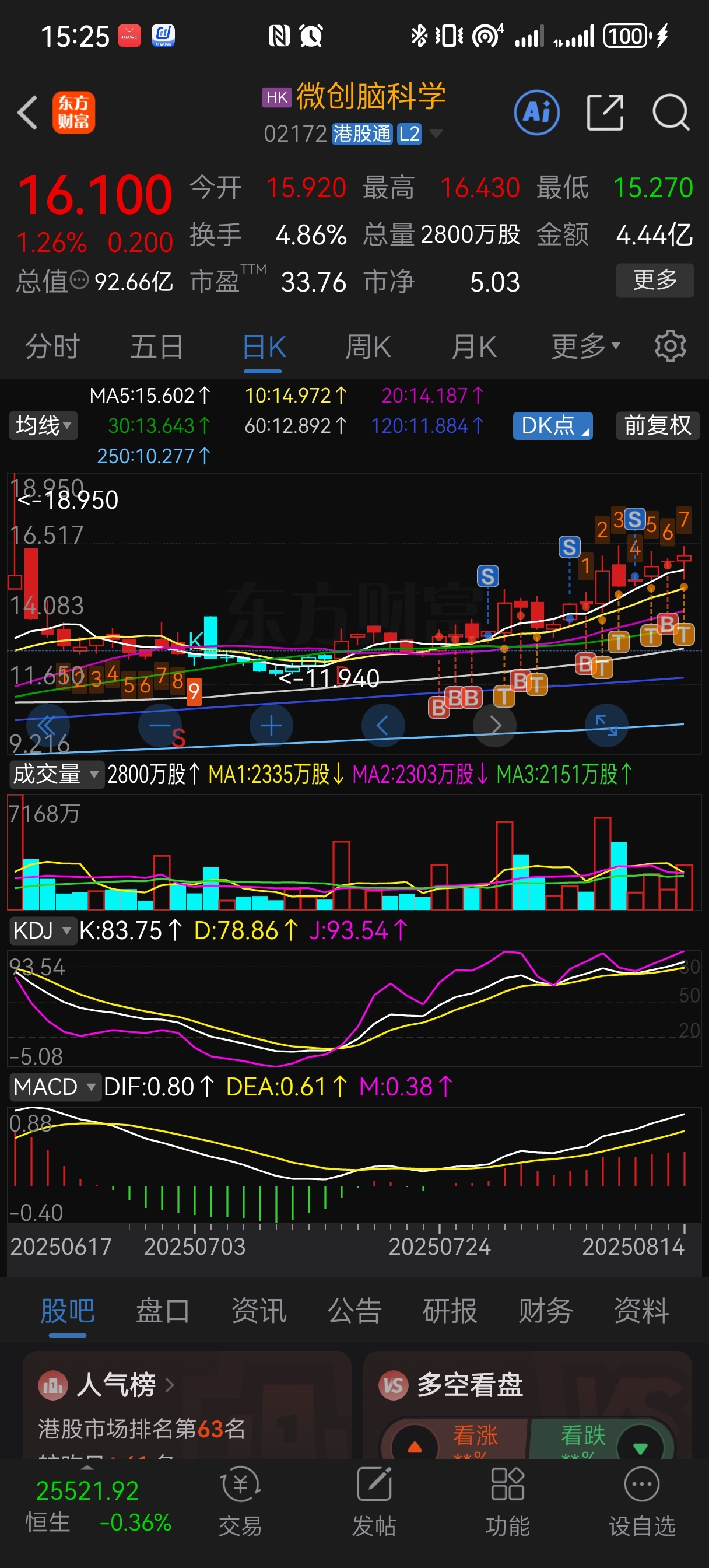This screenshot has width=709, height=1568.
Task: Open the 资讯 tab
Action: coord(259,1311)
